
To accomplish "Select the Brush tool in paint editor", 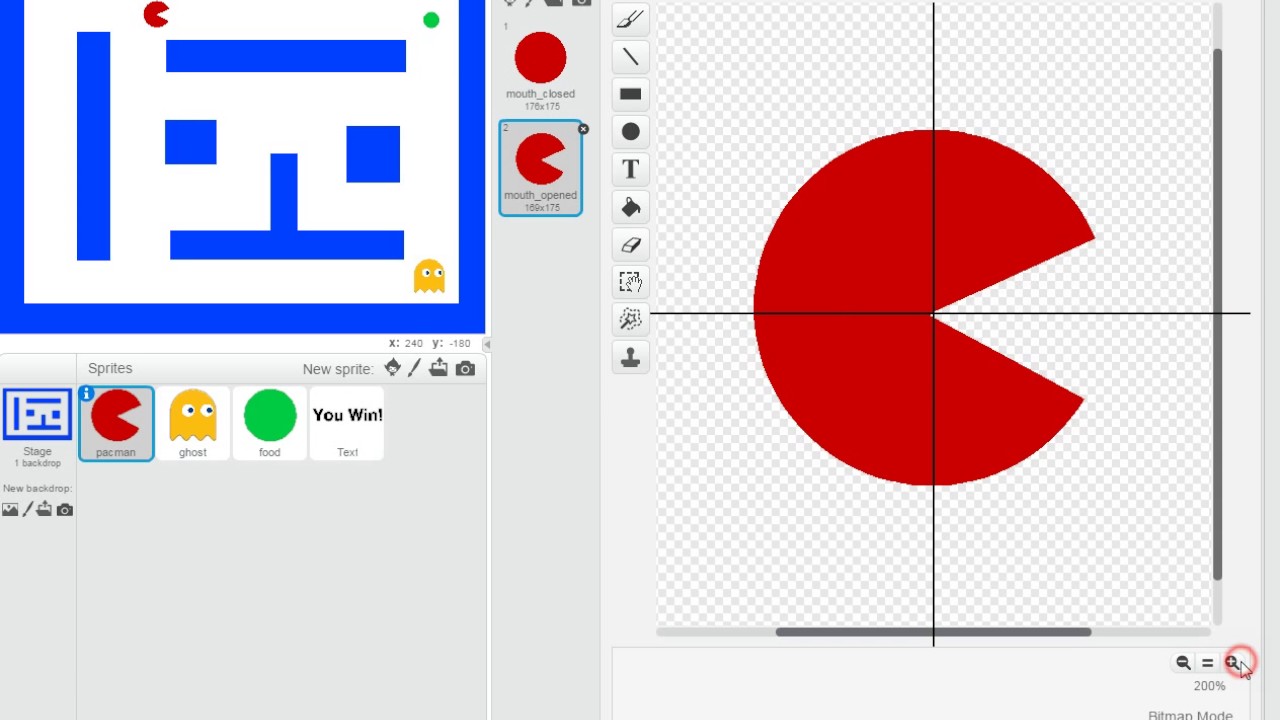I will 630,19.
